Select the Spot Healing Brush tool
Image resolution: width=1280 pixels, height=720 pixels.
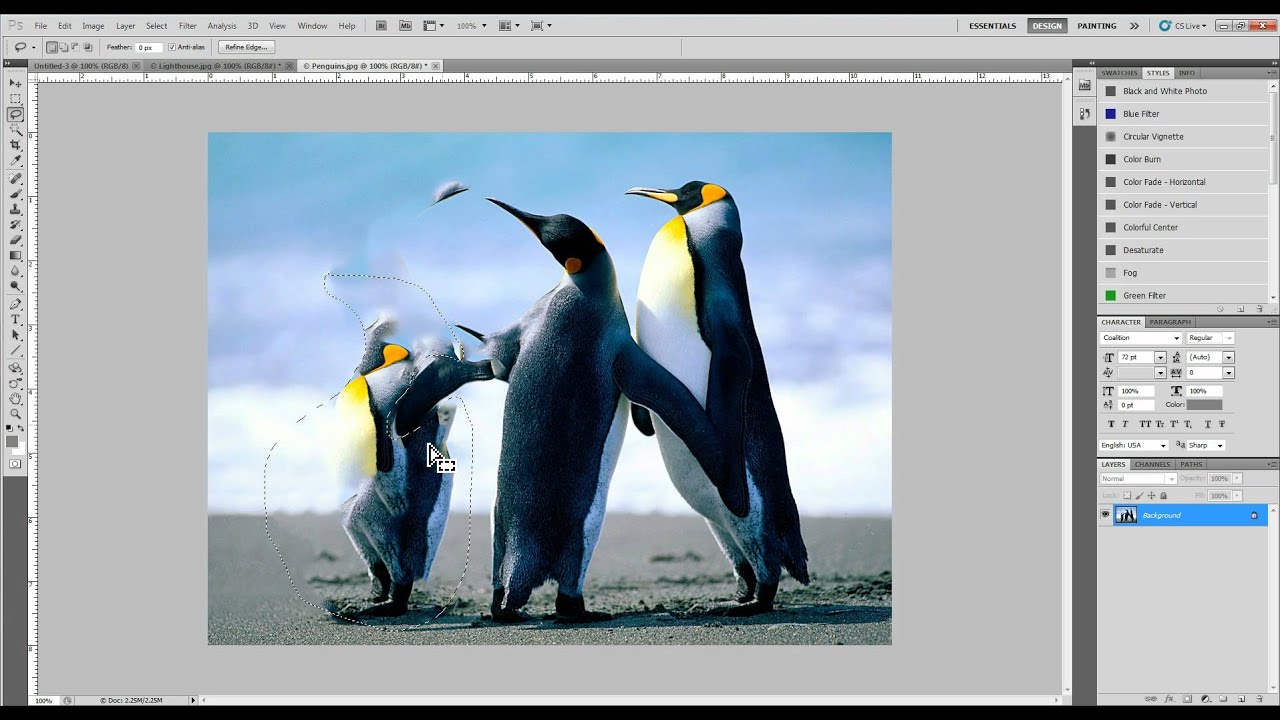coord(15,178)
